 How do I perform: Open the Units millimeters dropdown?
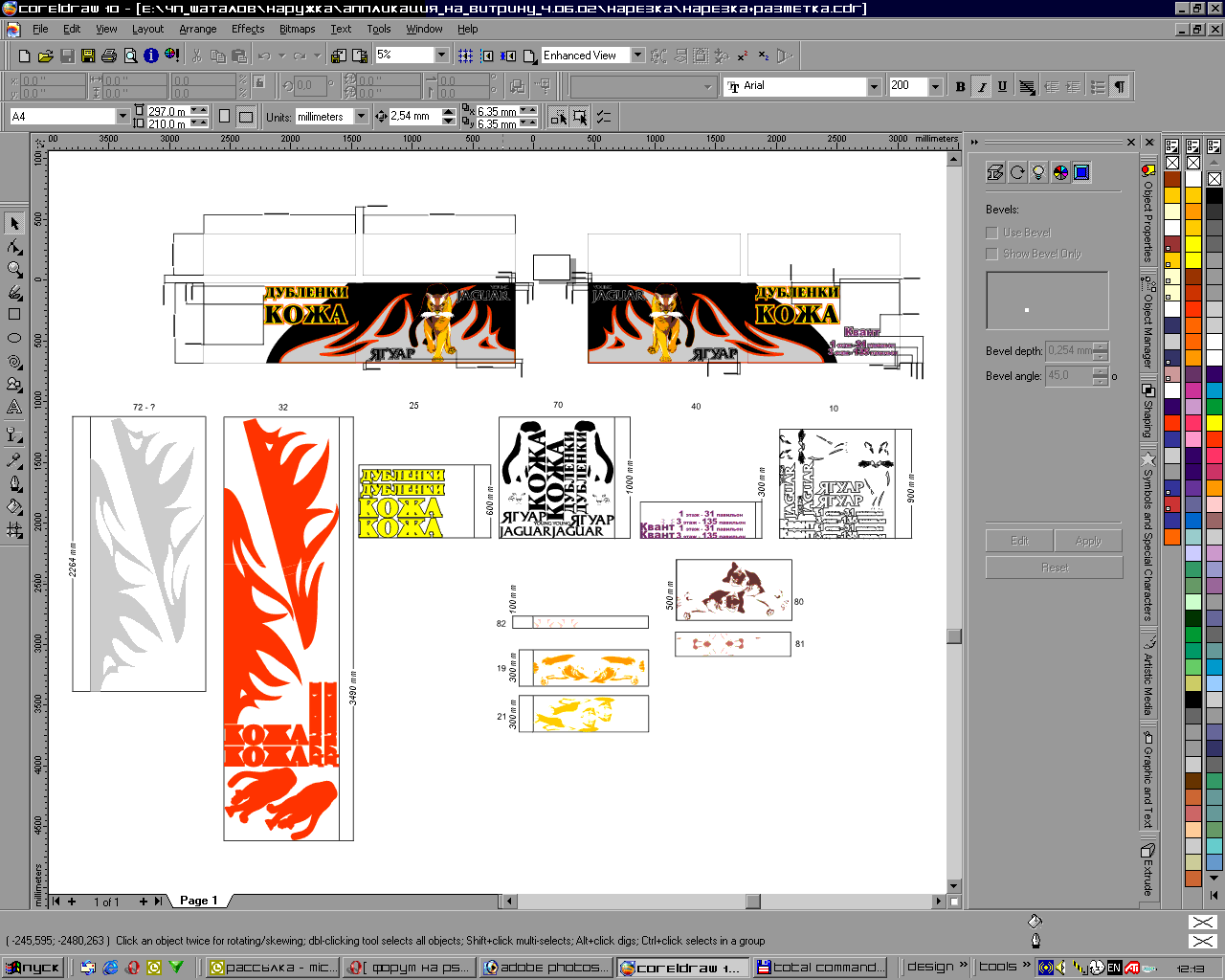coord(361,116)
